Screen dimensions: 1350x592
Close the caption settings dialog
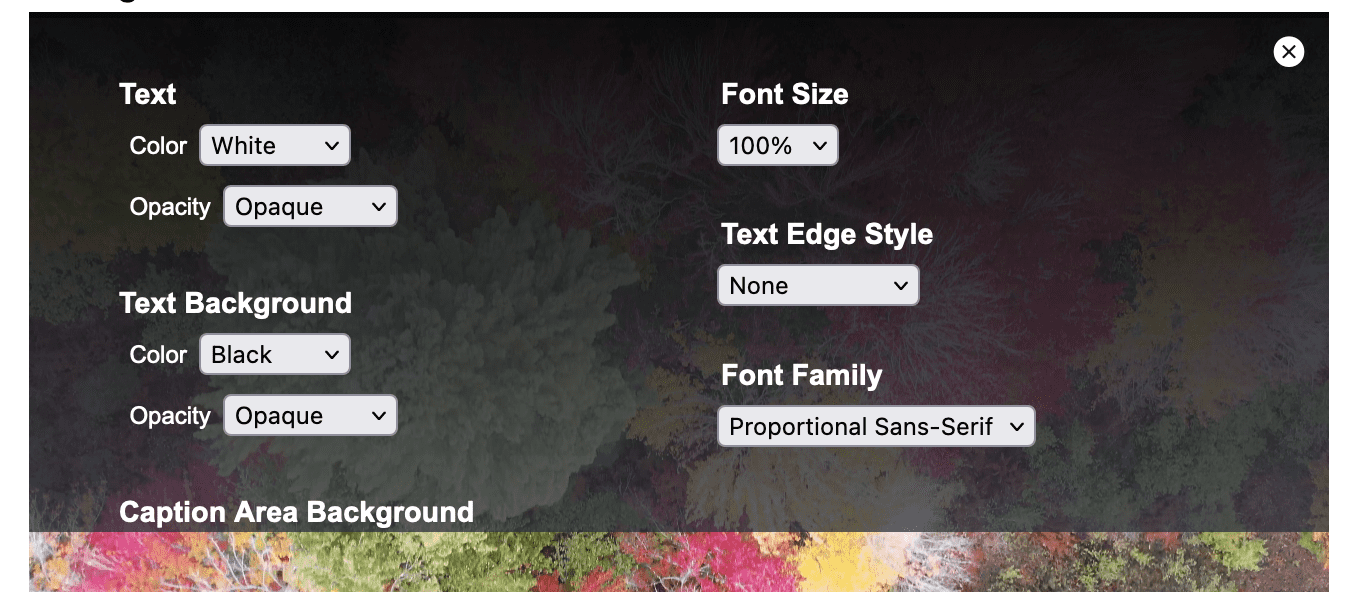click(x=1288, y=51)
